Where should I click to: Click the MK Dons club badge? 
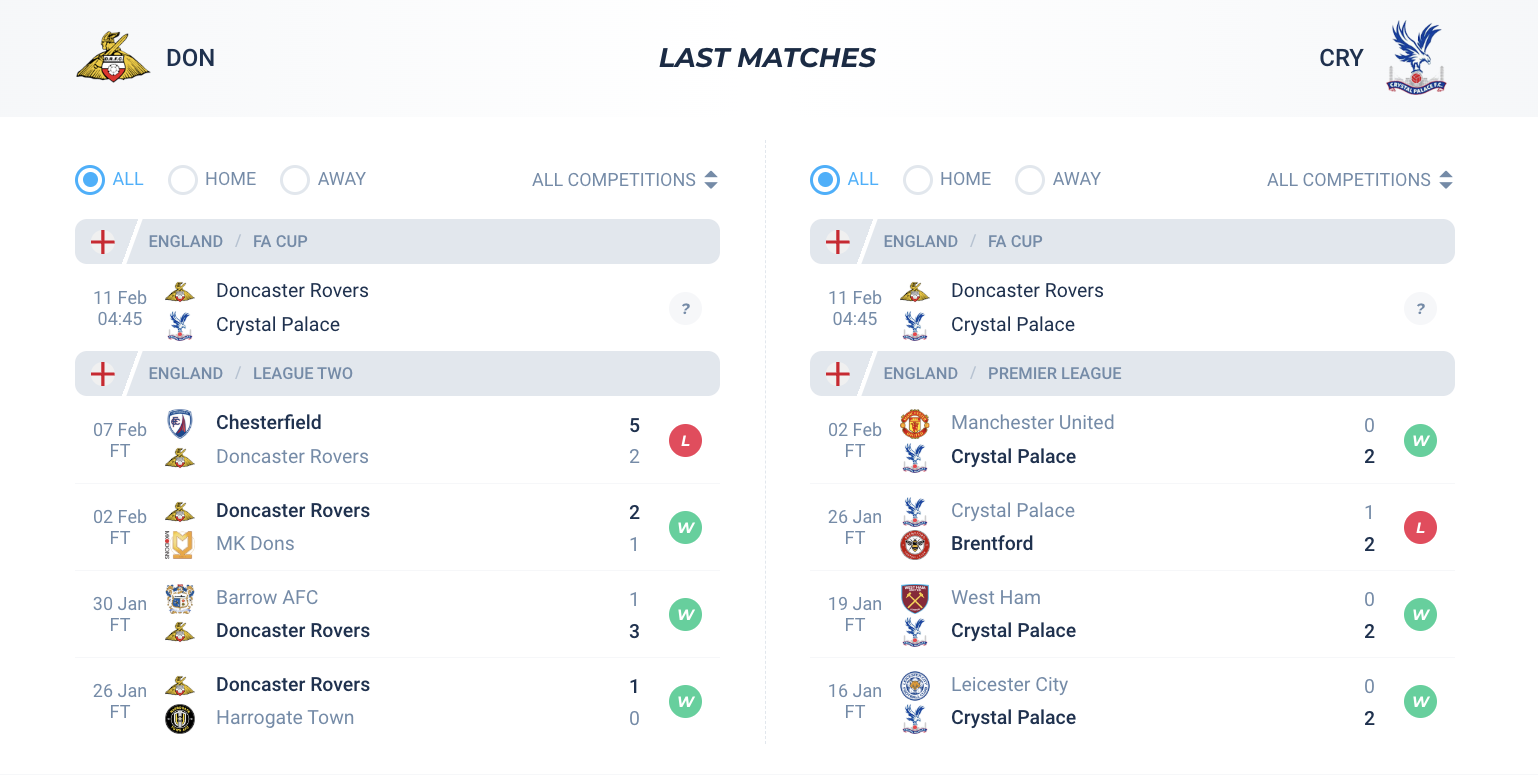[x=180, y=544]
